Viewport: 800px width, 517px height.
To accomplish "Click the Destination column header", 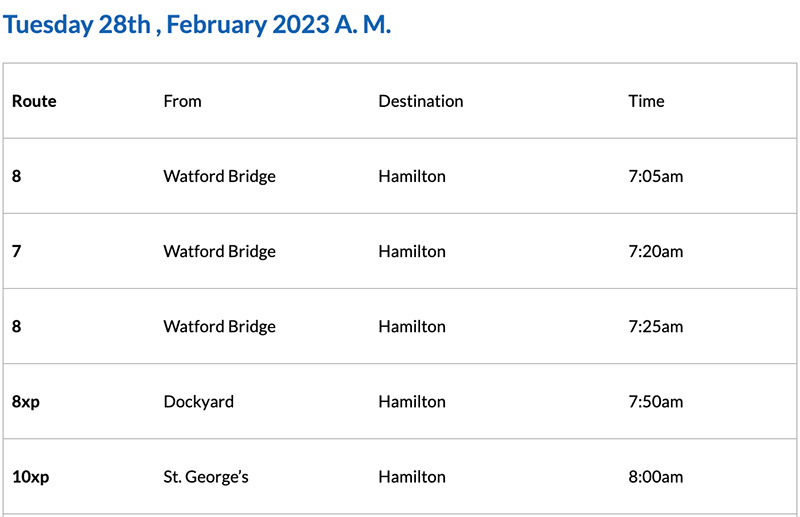I will pyautogui.click(x=420, y=101).
